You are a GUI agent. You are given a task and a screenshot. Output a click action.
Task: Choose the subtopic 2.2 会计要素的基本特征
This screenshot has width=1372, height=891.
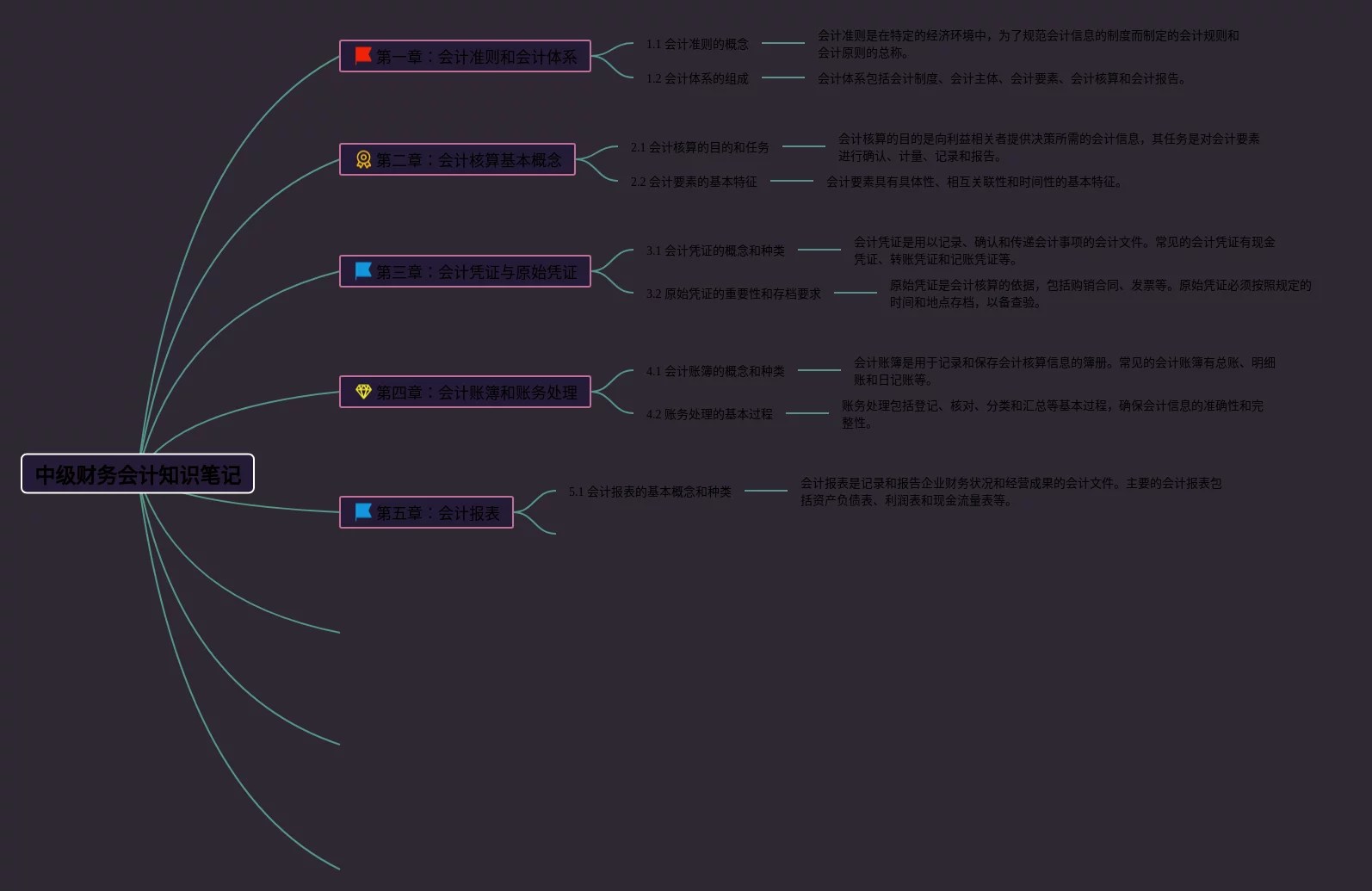coord(694,182)
